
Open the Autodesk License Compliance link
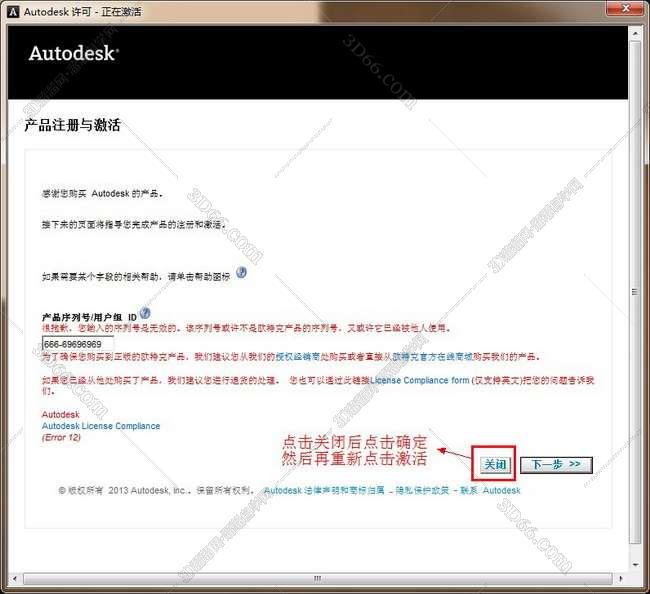coord(101,426)
